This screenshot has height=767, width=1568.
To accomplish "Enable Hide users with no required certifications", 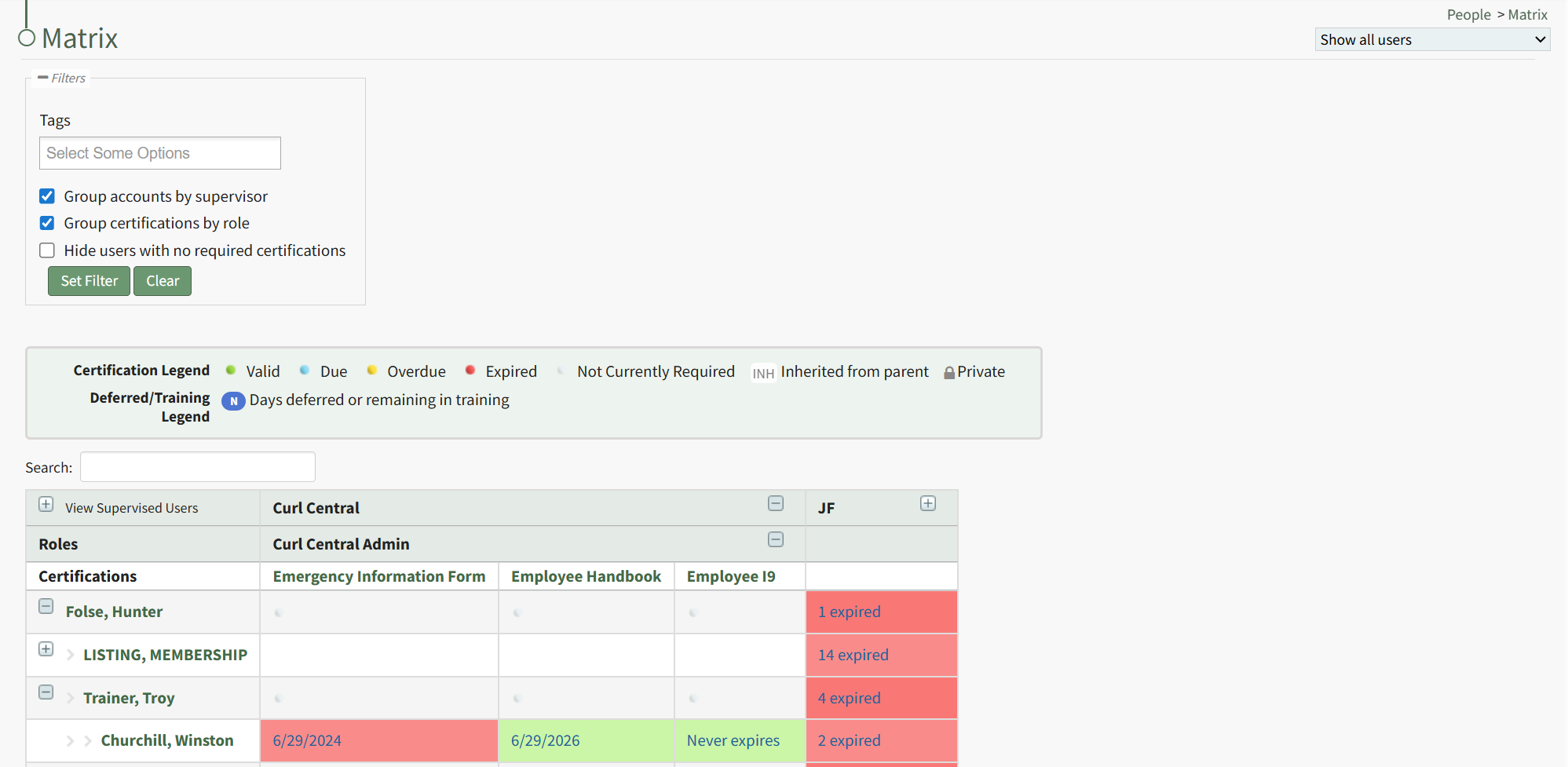I will point(47,250).
